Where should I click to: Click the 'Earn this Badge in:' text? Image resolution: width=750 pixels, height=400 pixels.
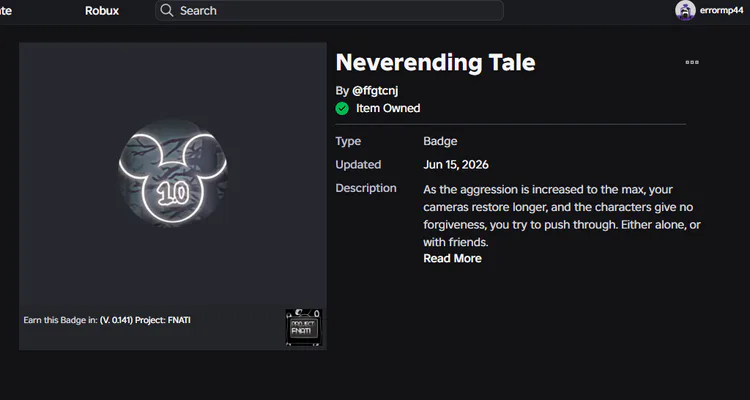61,320
